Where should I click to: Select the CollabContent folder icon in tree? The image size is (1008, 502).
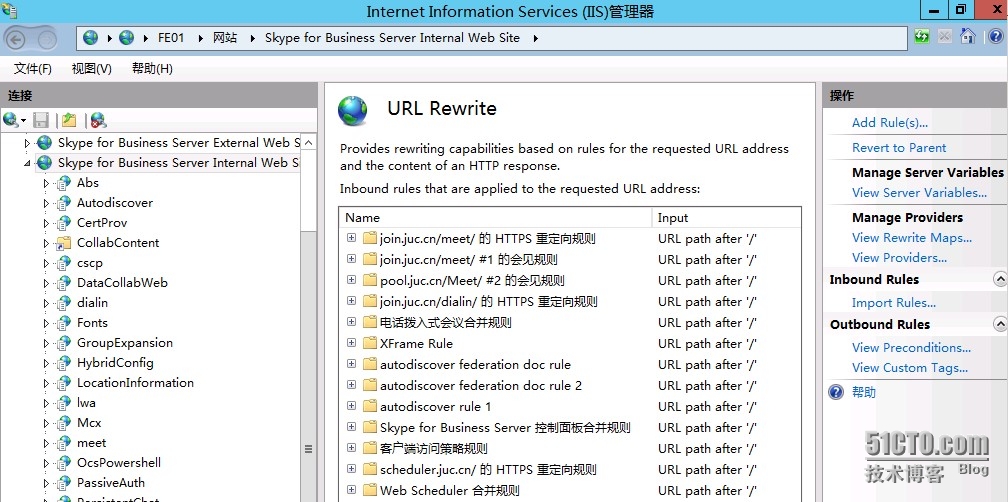(63, 243)
